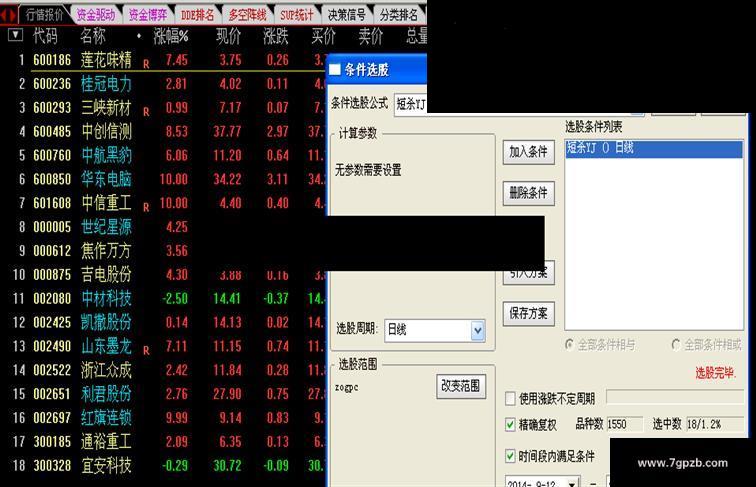756x487 pixels.
Task: Open the DDE排名 tab
Action: [x=197, y=14]
